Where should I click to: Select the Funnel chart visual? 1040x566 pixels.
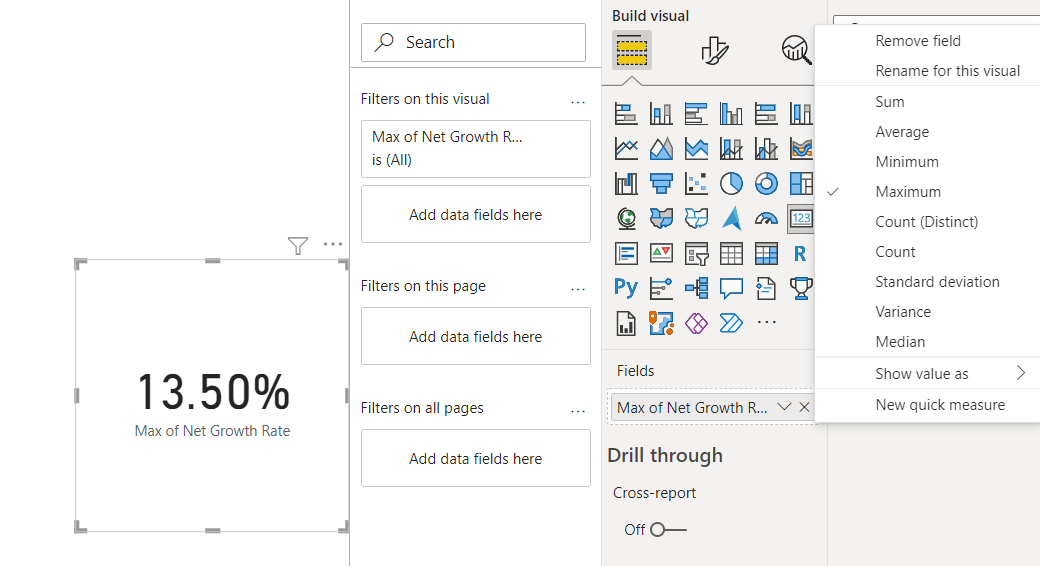pos(661,184)
